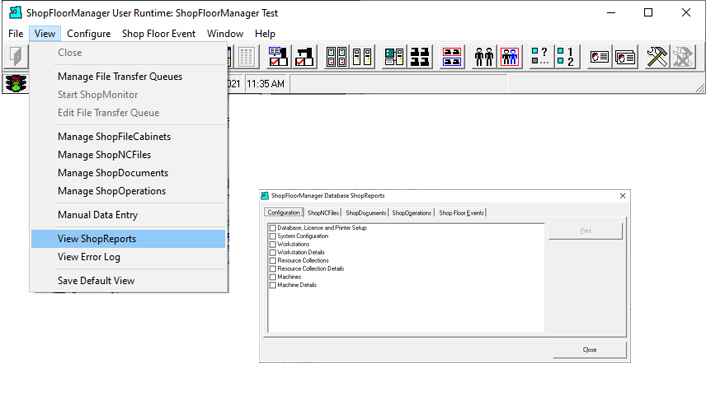Image resolution: width=706 pixels, height=397 pixels.
Task: Close ShopReports dialog with X button
Action: tap(623, 195)
